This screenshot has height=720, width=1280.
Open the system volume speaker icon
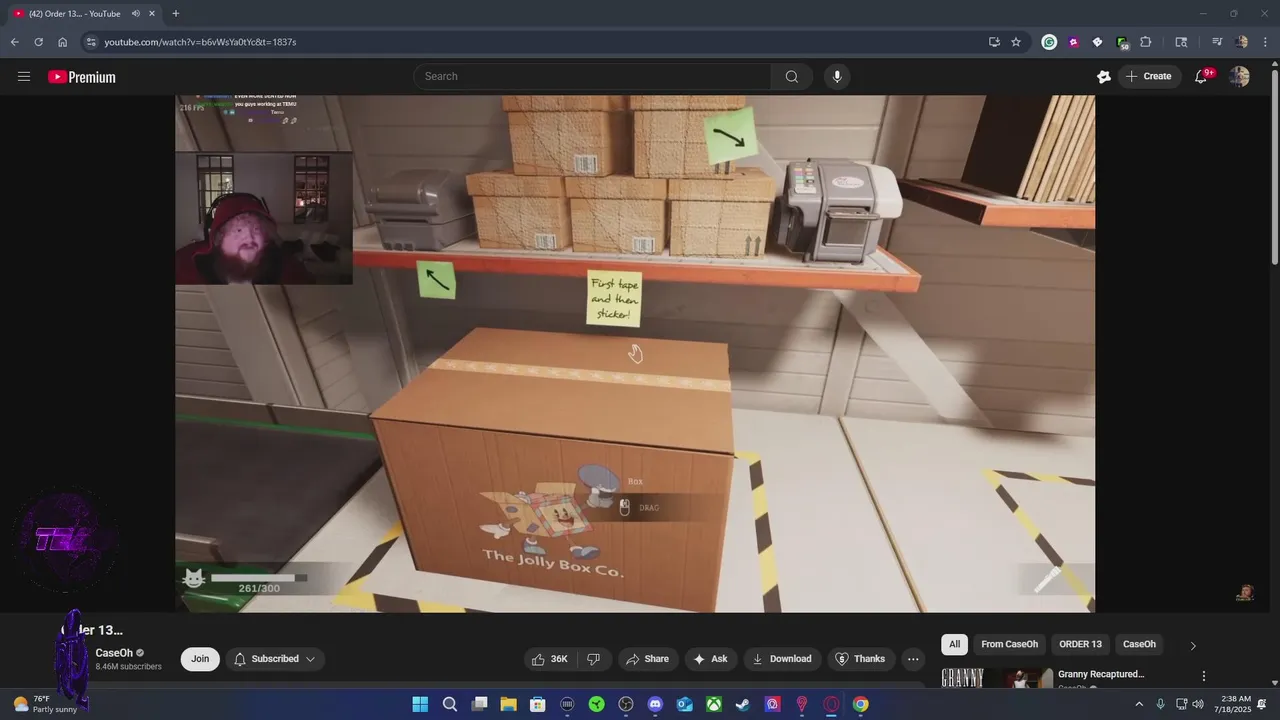tap(1198, 704)
